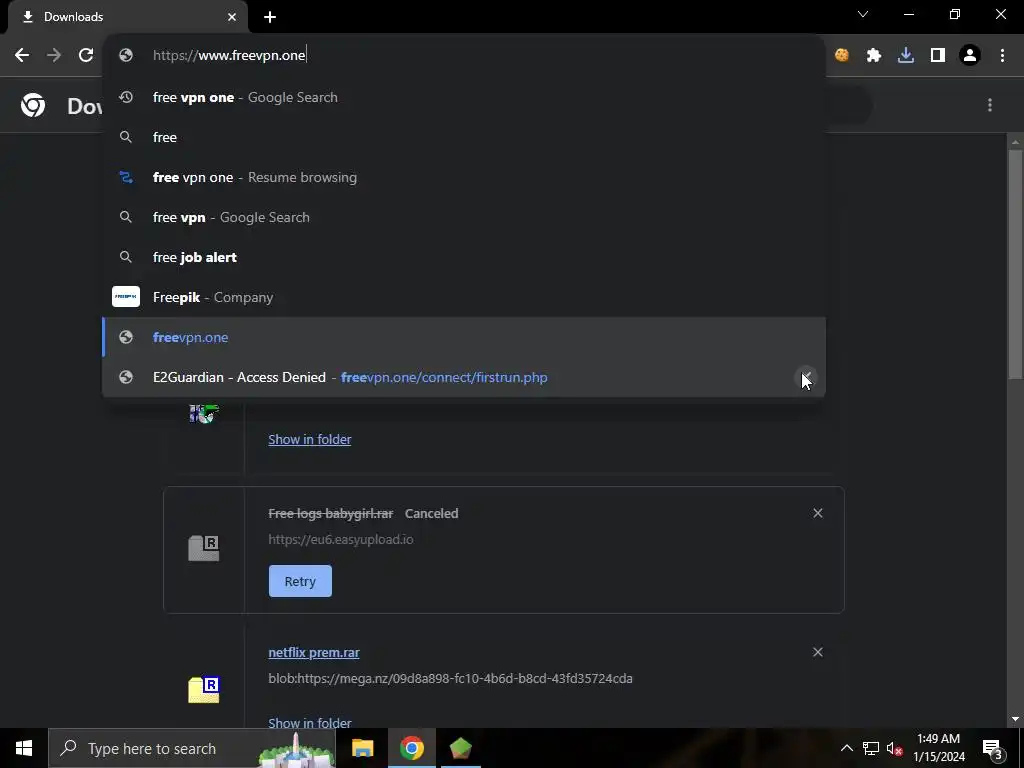Click the RAR icon of canceled download

(204, 548)
